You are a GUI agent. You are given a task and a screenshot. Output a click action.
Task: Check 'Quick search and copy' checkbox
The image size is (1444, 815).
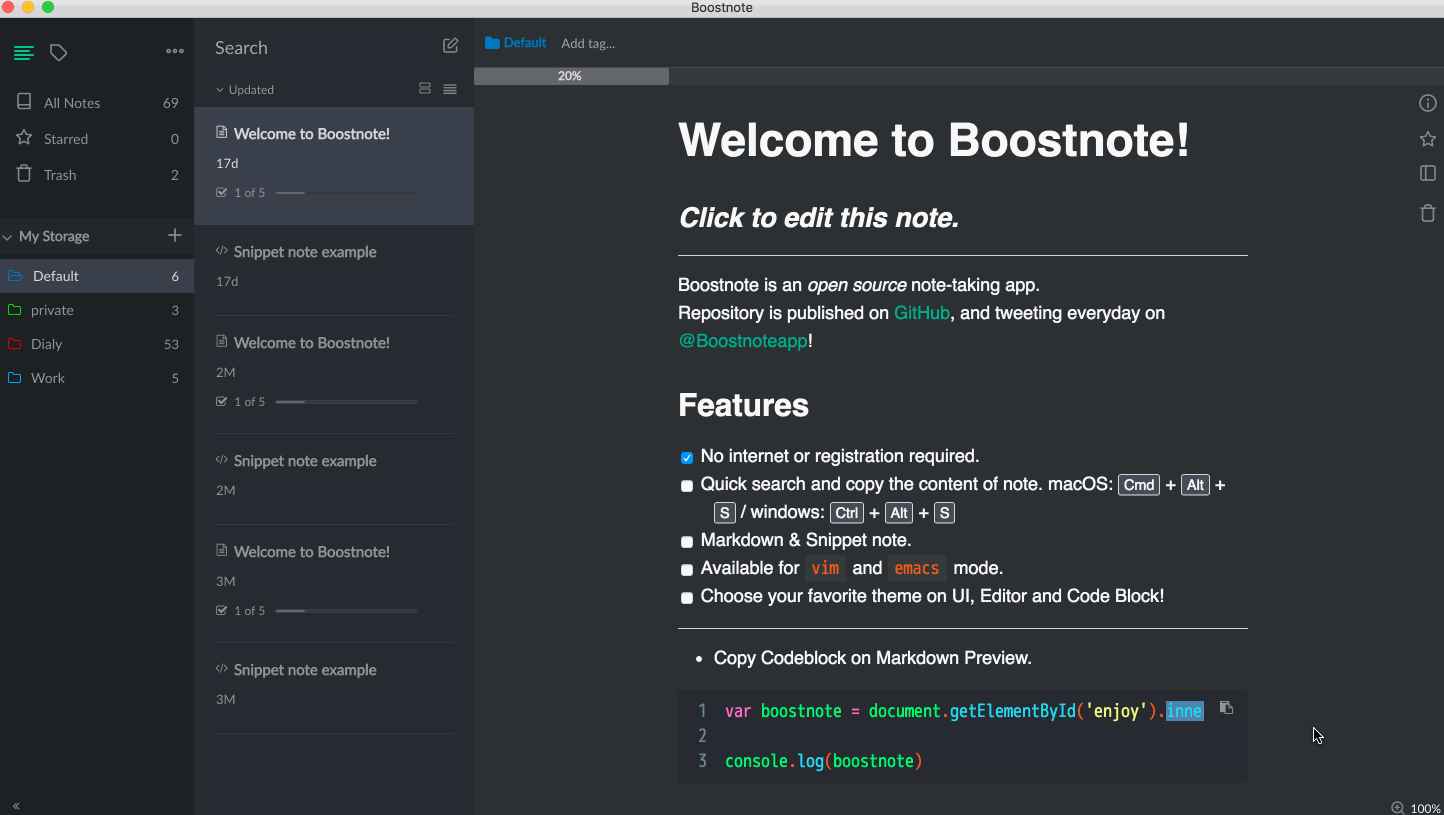687,486
